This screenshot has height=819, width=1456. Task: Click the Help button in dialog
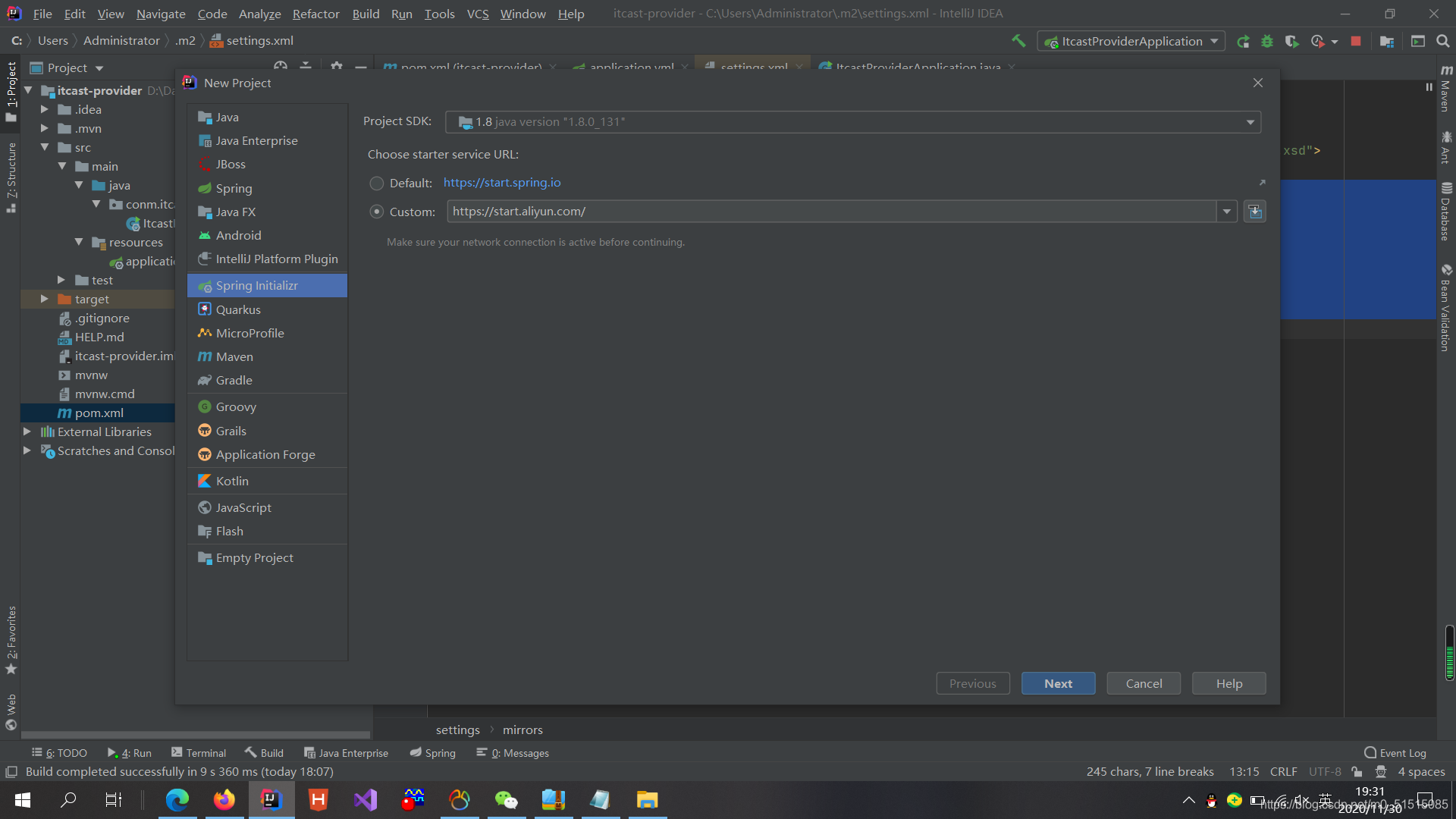click(1228, 683)
